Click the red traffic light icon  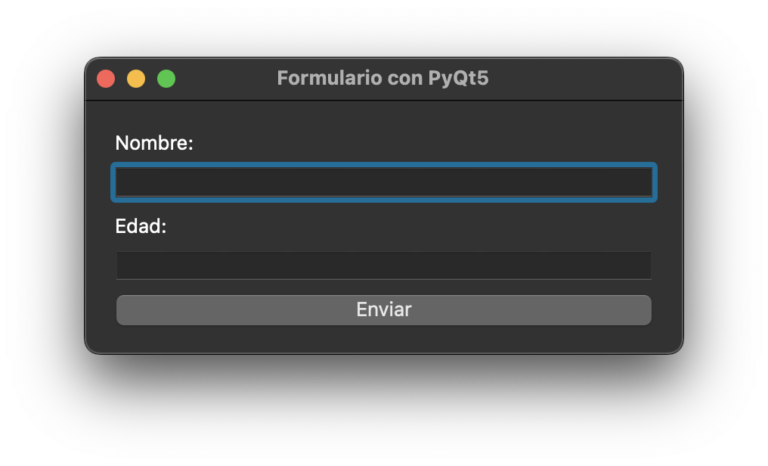tap(106, 79)
